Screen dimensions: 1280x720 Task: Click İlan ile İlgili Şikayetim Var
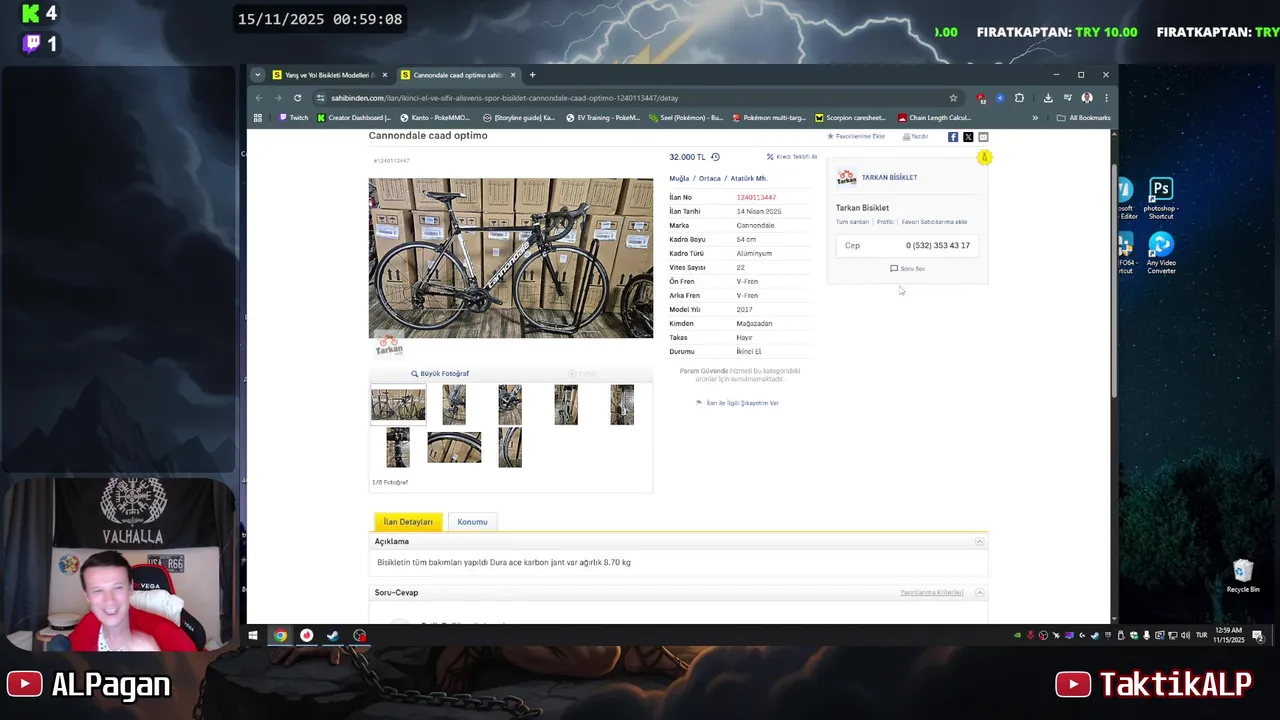(737, 403)
